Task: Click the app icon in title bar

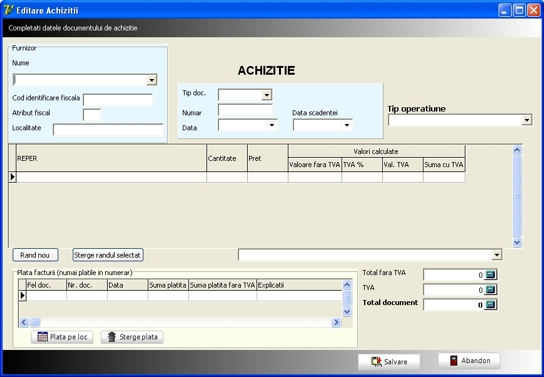Action: pos(8,10)
